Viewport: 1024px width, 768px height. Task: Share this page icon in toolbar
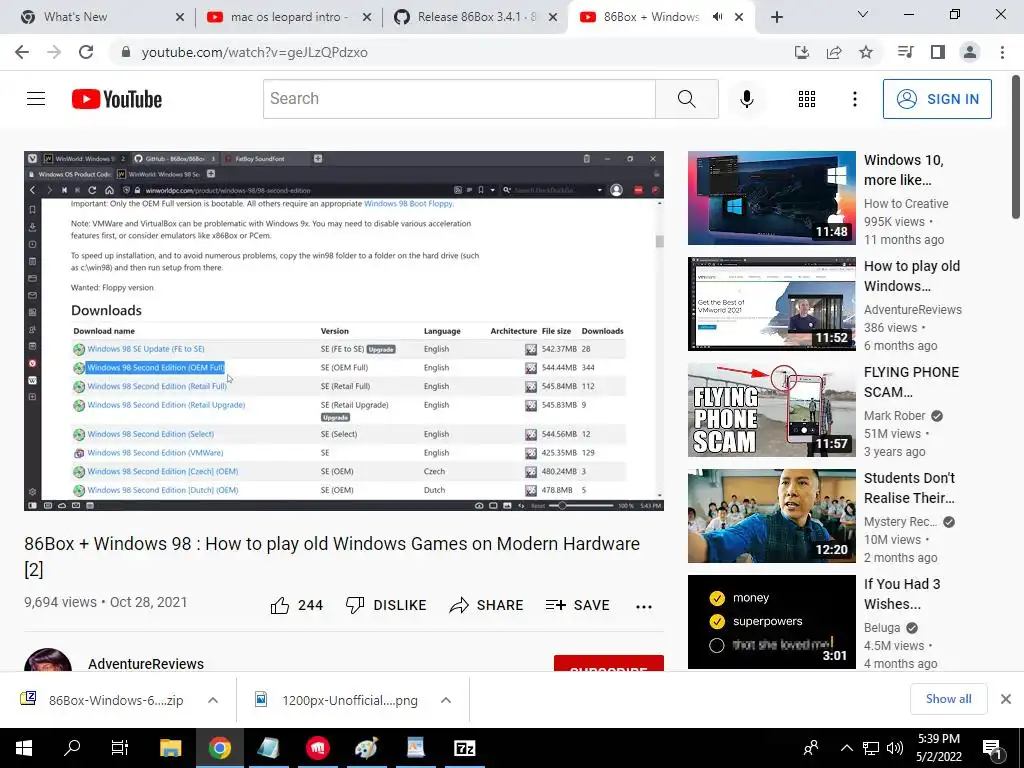(x=834, y=52)
